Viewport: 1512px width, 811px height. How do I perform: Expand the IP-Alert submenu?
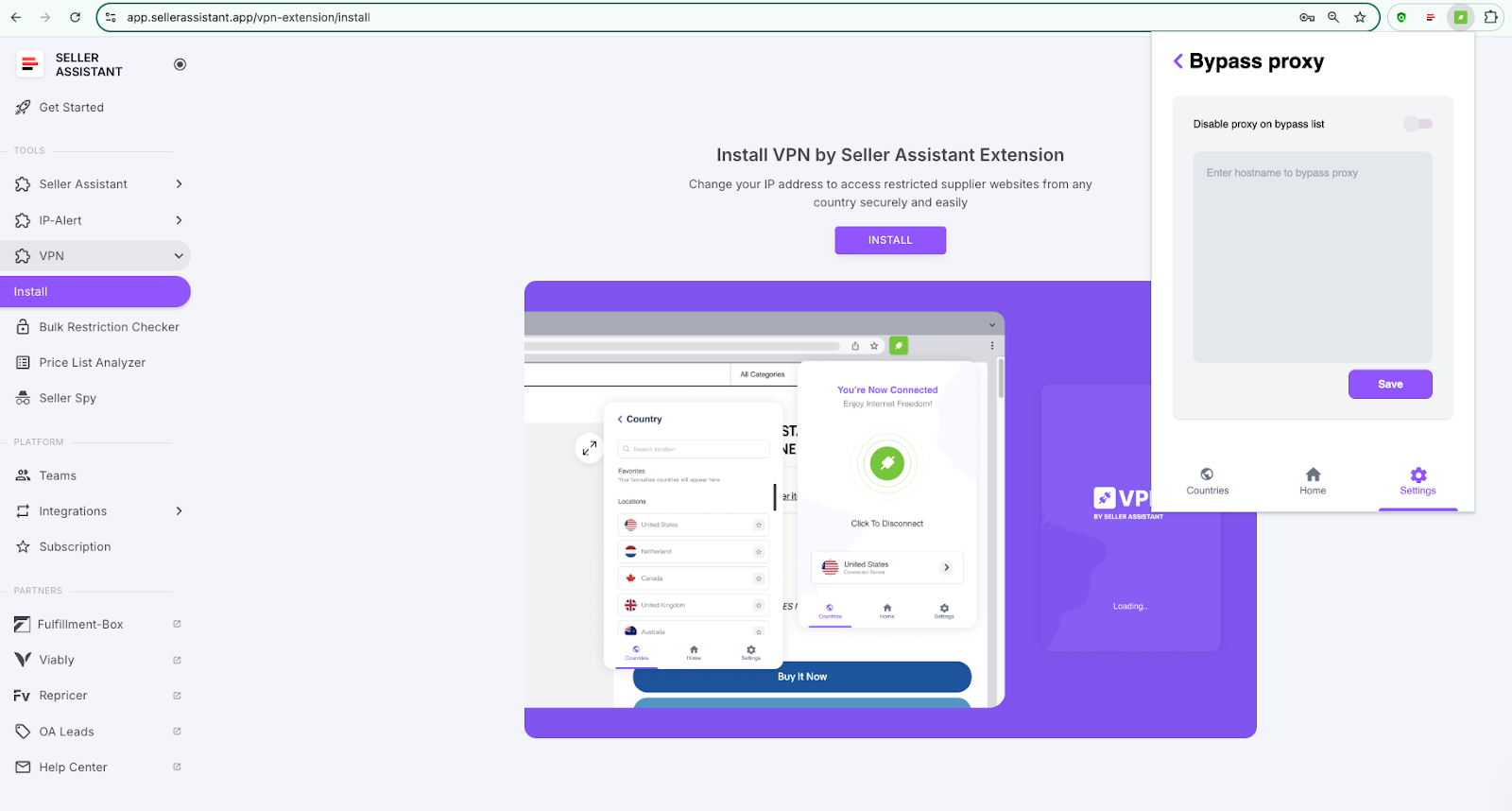pos(179,220)
